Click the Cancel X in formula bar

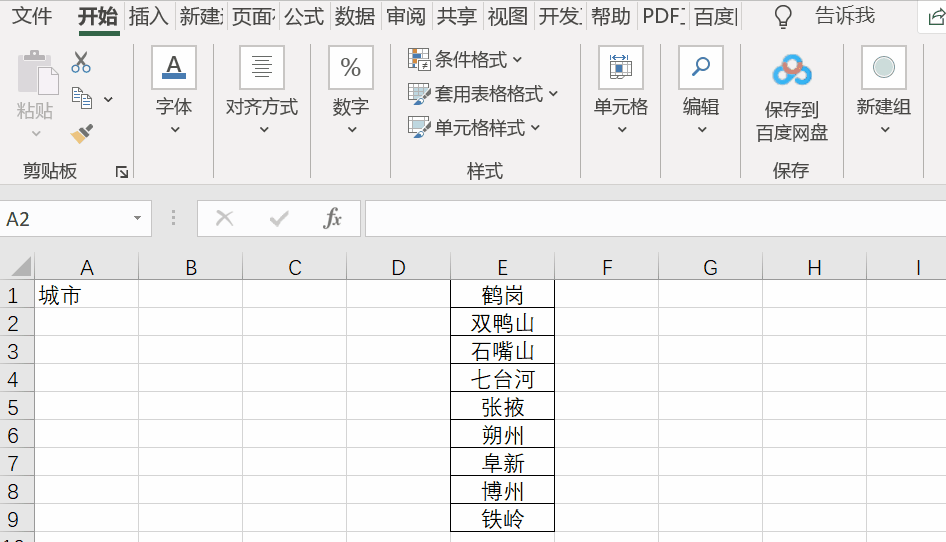[x=224, y=218]
